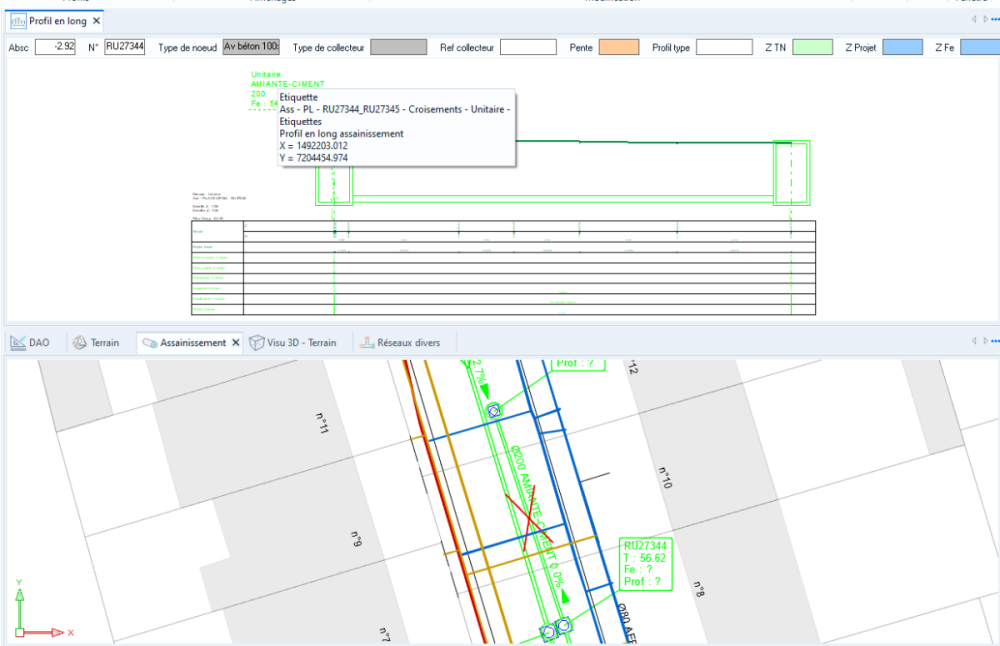
Task: Close the Assainissement tab
Action: coord(235,342)
